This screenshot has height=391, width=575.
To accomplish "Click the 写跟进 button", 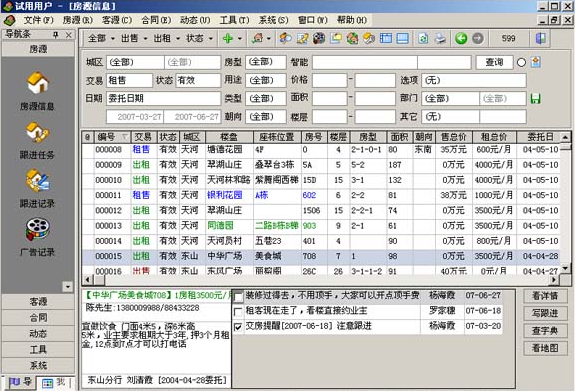I will pyautogui.click(x=545, y=313).
